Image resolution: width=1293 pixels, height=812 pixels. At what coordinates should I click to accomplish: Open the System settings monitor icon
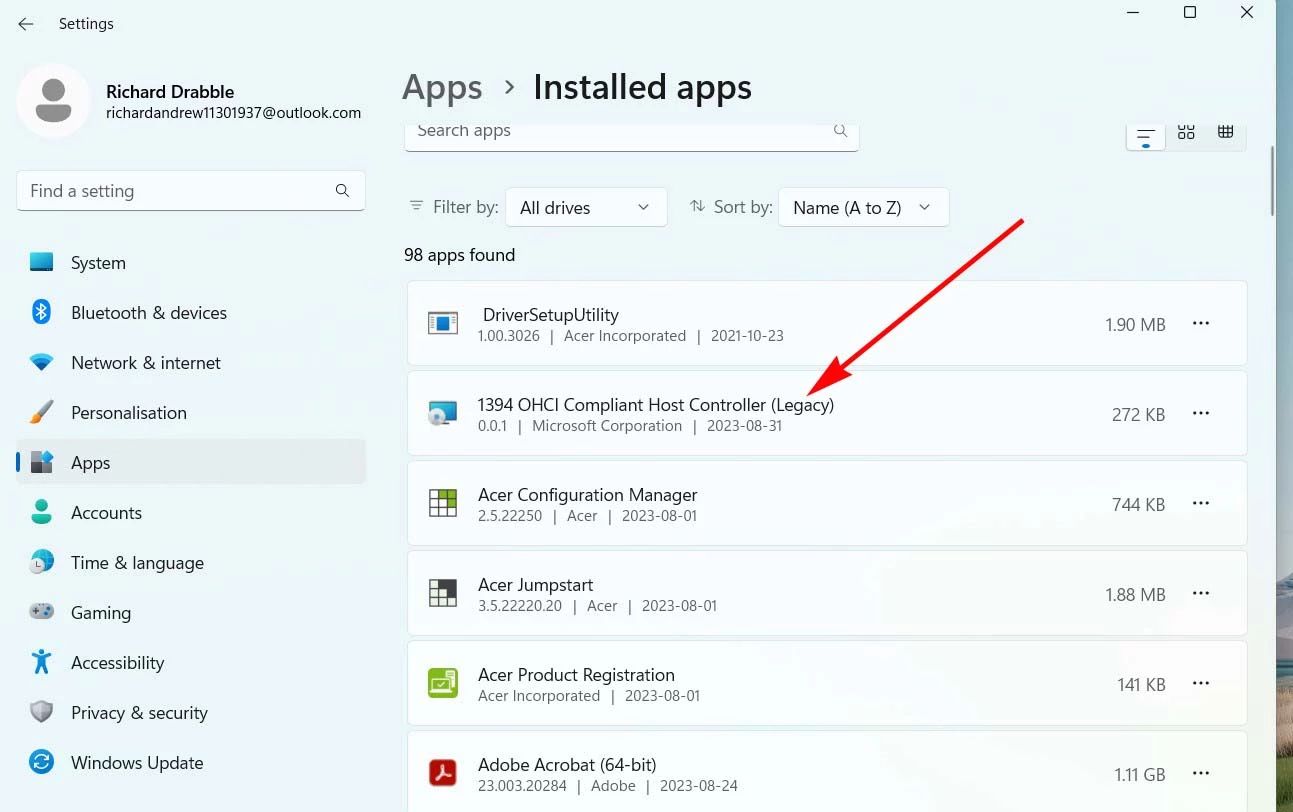(41, 263)
